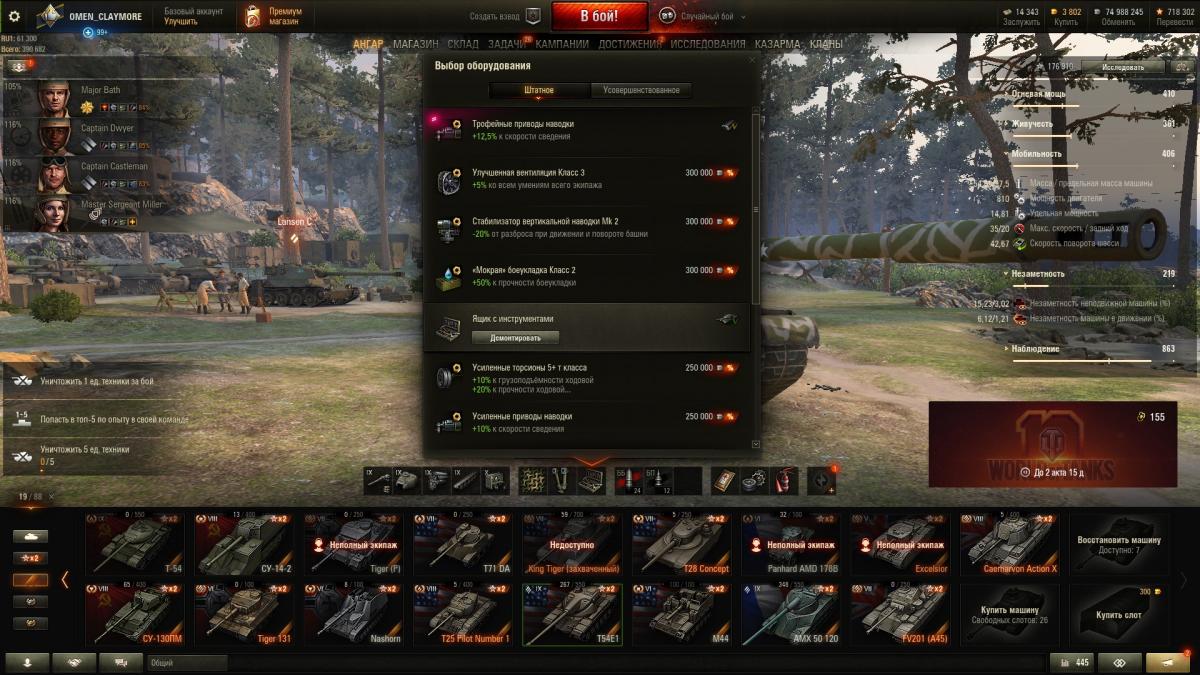Go to the «ИССЛЕДОВАНИЯ» tab
This screenshot has width=1200, height=675.
click(708, 44)
